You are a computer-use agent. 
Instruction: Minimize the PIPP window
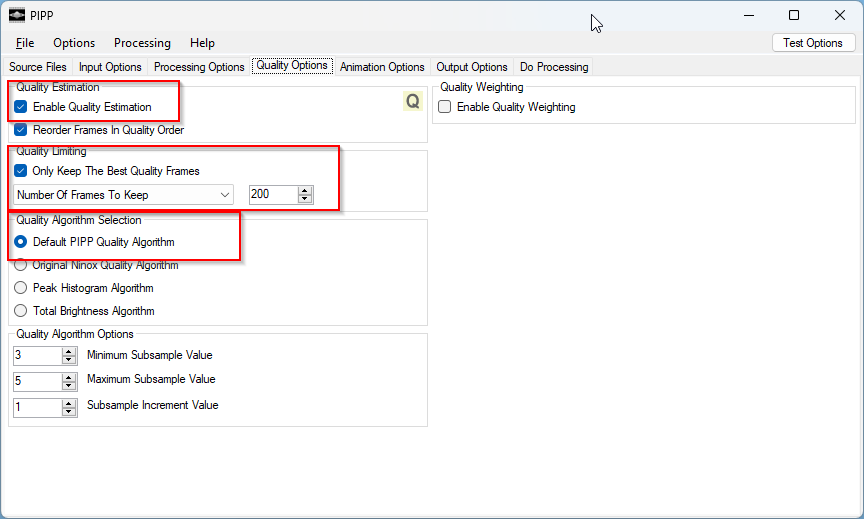tap(749, 15)
